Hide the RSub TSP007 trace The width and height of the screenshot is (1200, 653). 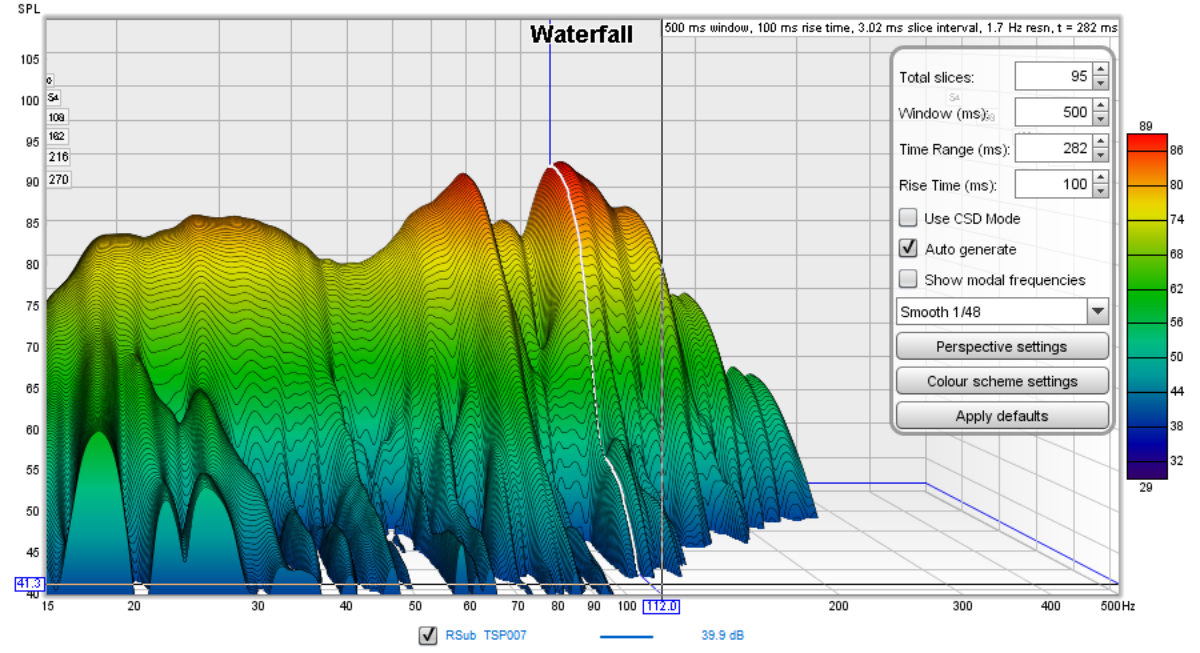click(x=428, y=635)
